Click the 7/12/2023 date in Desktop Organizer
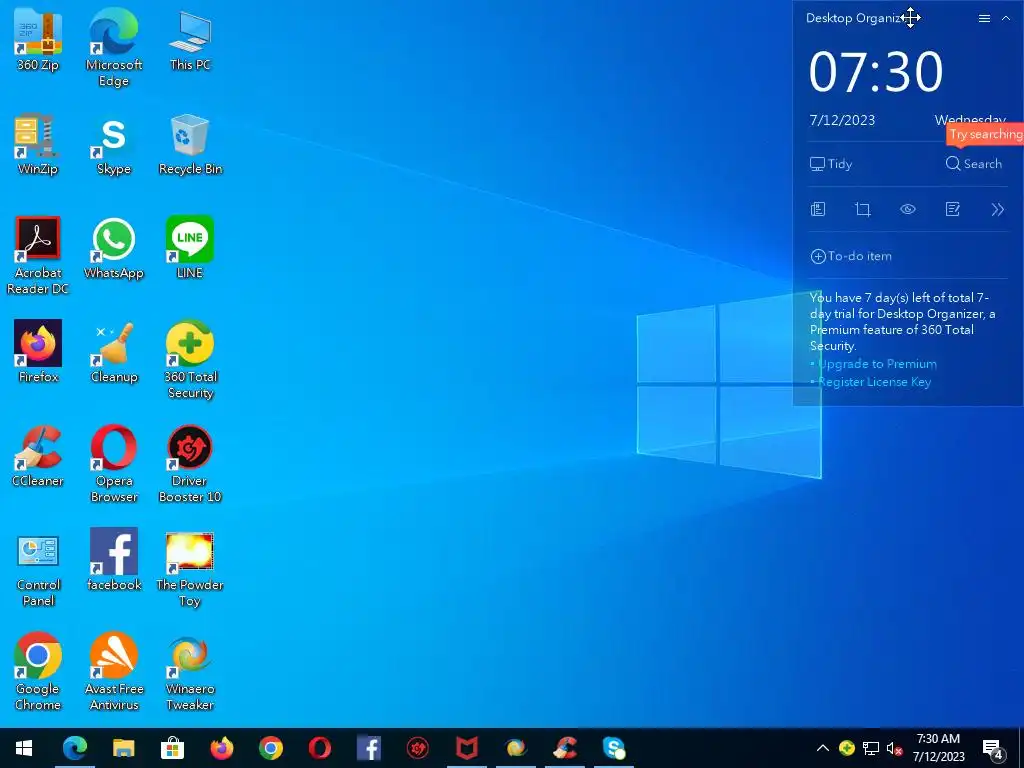Image resolution: width=1024 pixels, height=768 pixels. point(842,120)
